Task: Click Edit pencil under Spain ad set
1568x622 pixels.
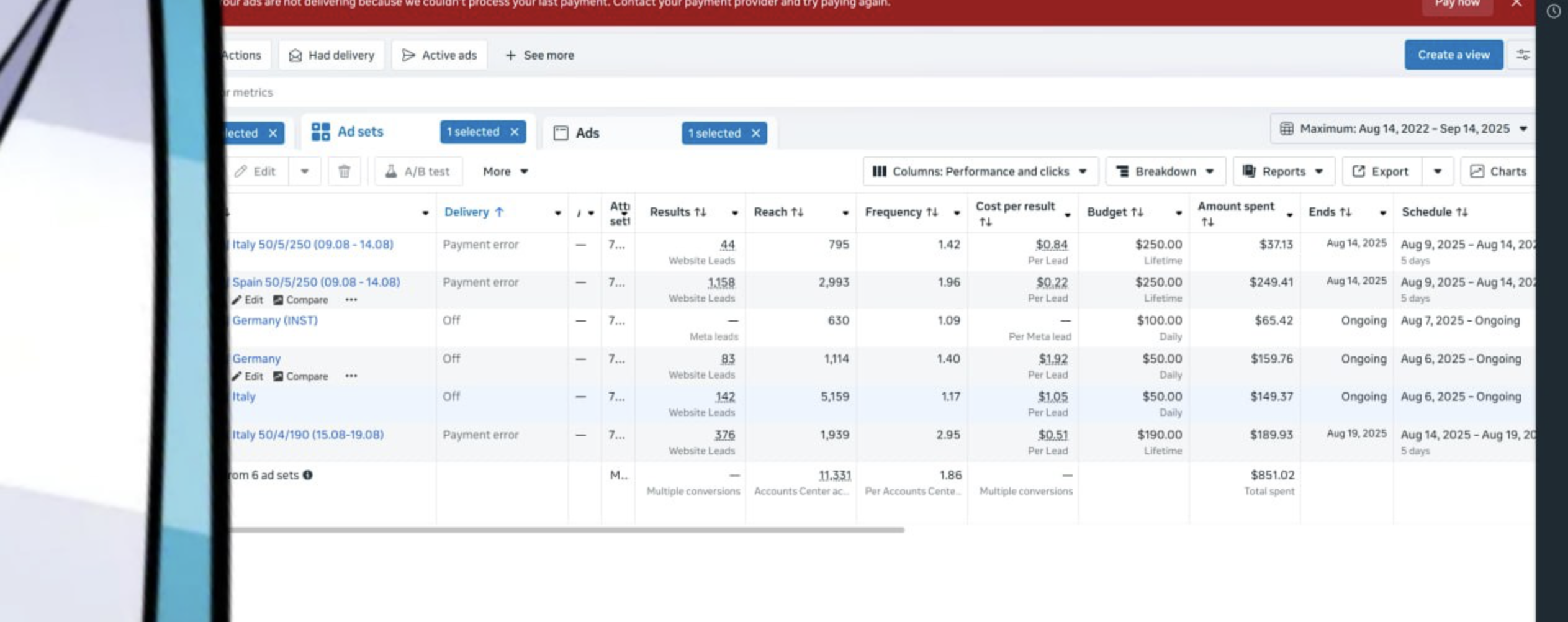Action: coord(237,300)
